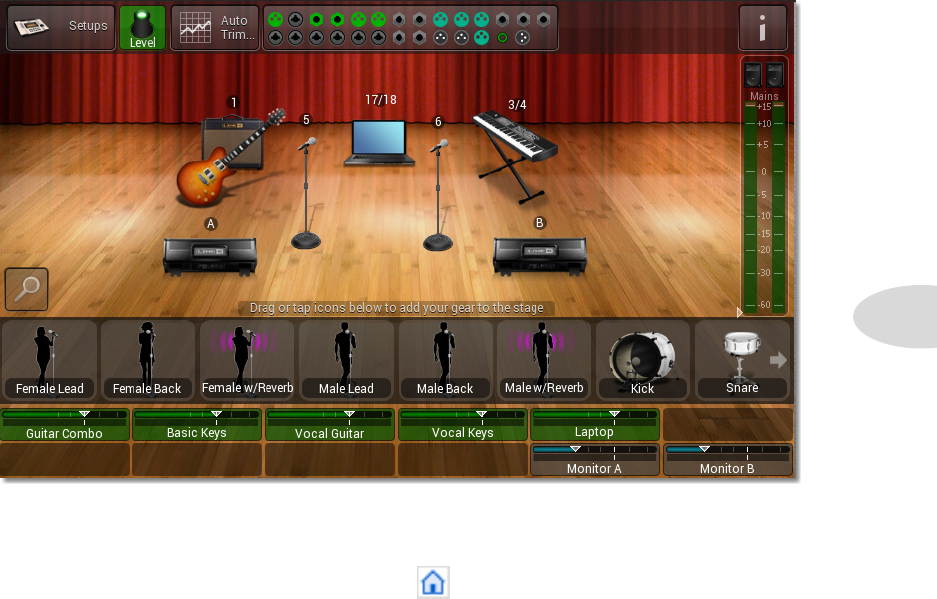937x599 pixels.
Task: Select the Guitar Combo channel strip
Action: click(65, 425)
